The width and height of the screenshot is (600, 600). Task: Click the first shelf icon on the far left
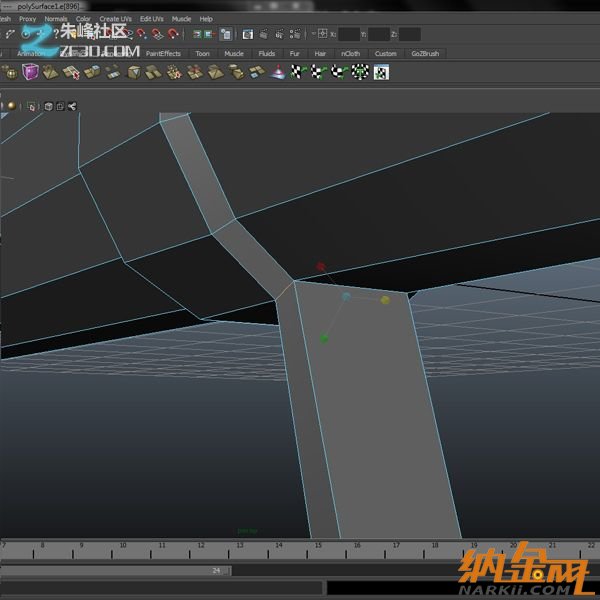coord(10,72)
